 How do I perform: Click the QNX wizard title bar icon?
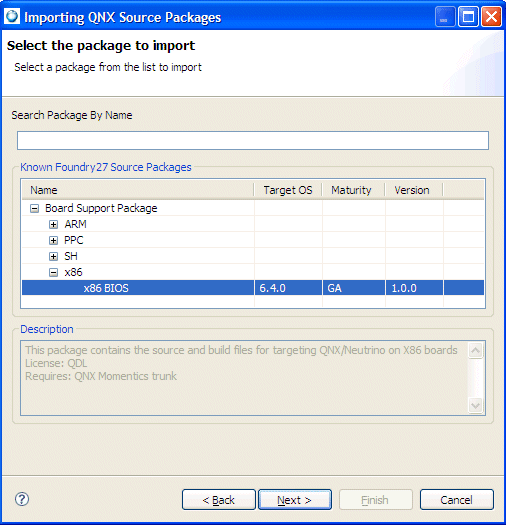pyautogui.click(x=12, y=16)
